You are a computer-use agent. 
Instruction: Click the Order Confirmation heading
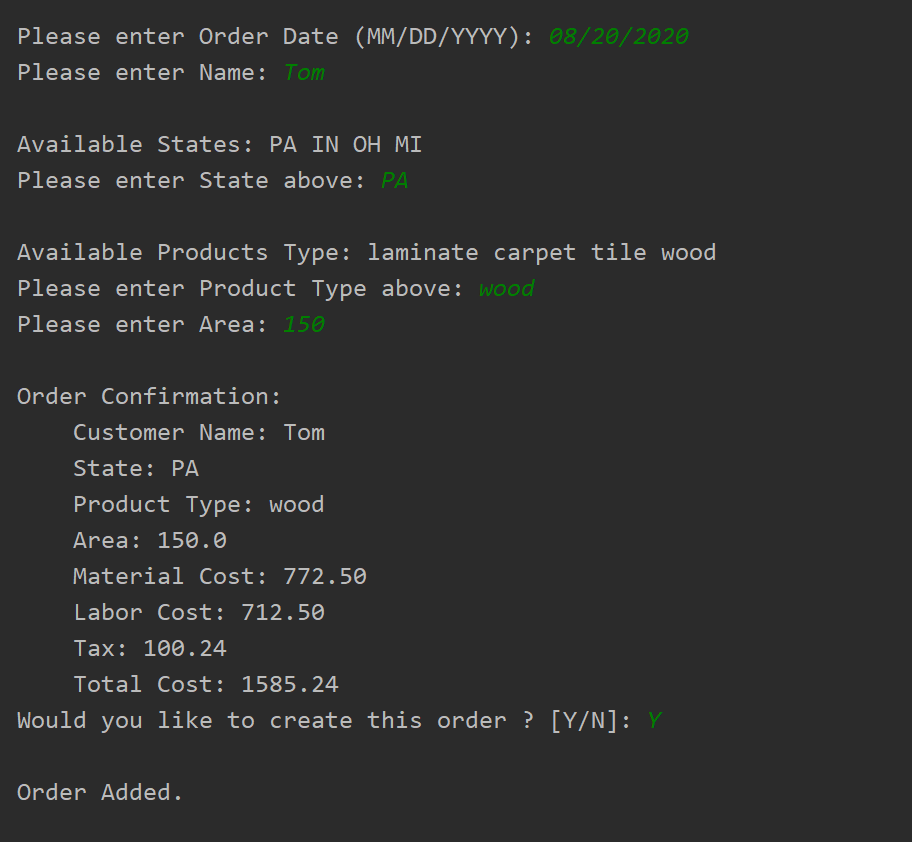(x=149, y=397)
